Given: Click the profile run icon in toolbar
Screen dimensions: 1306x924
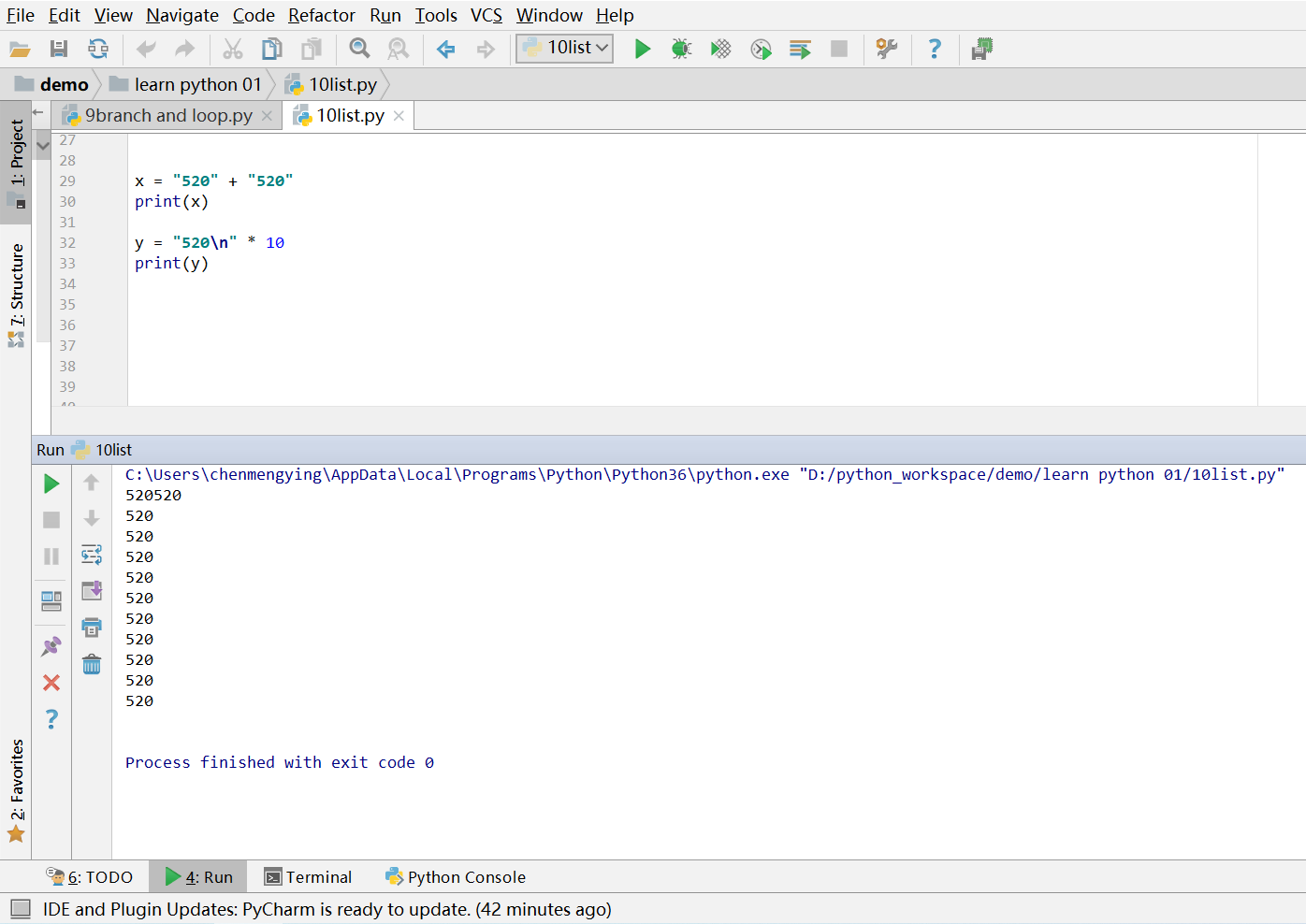Looking at the screenshot, I should (762, 49).
